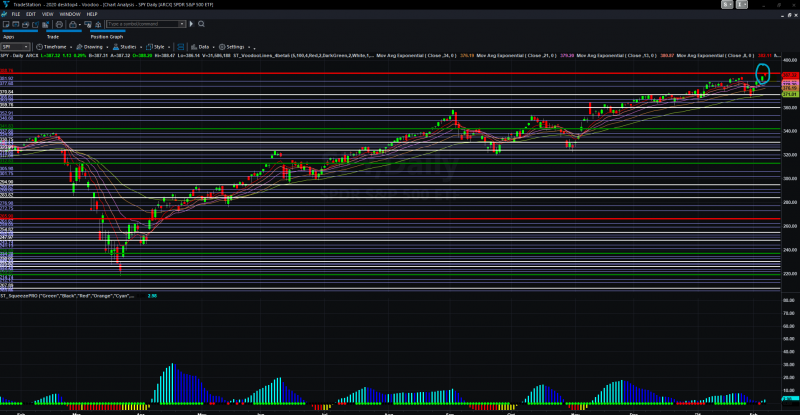Minimize the inner chart analysis window
Image resolution: width=800 pixels, height=415 pixels.
782,16
